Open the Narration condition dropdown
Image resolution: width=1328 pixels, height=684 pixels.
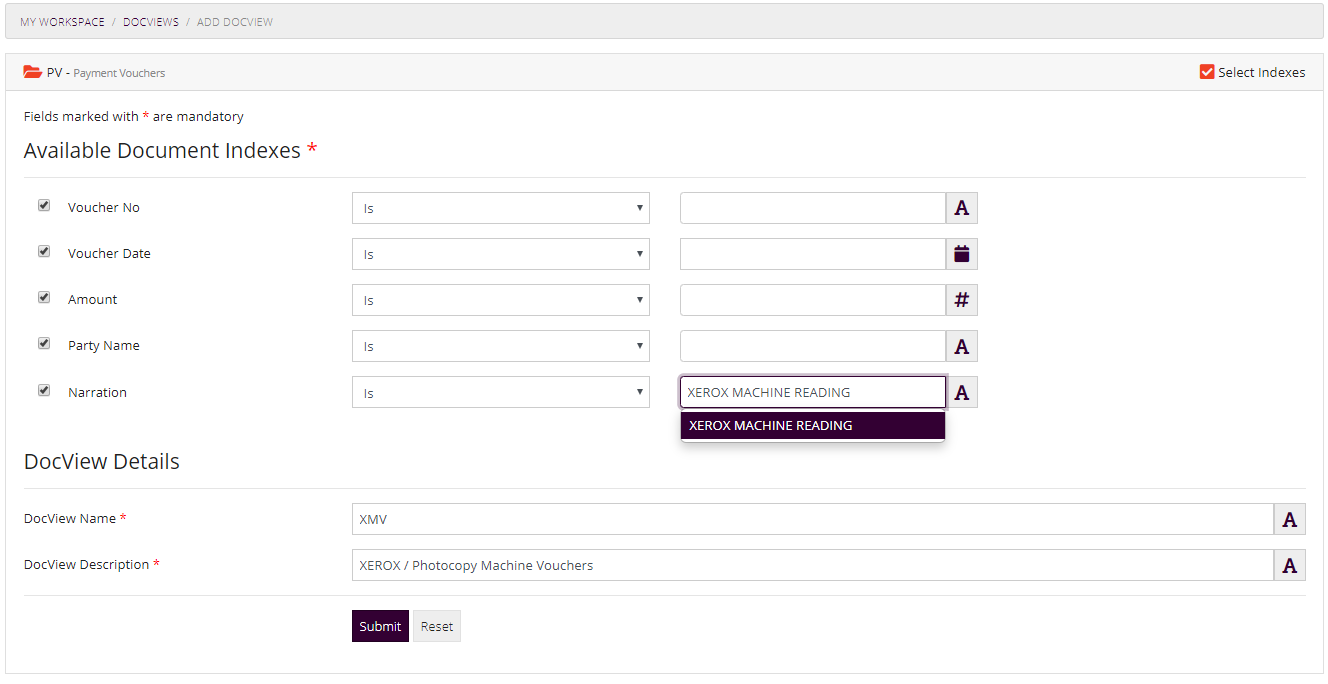pos(500,391)
